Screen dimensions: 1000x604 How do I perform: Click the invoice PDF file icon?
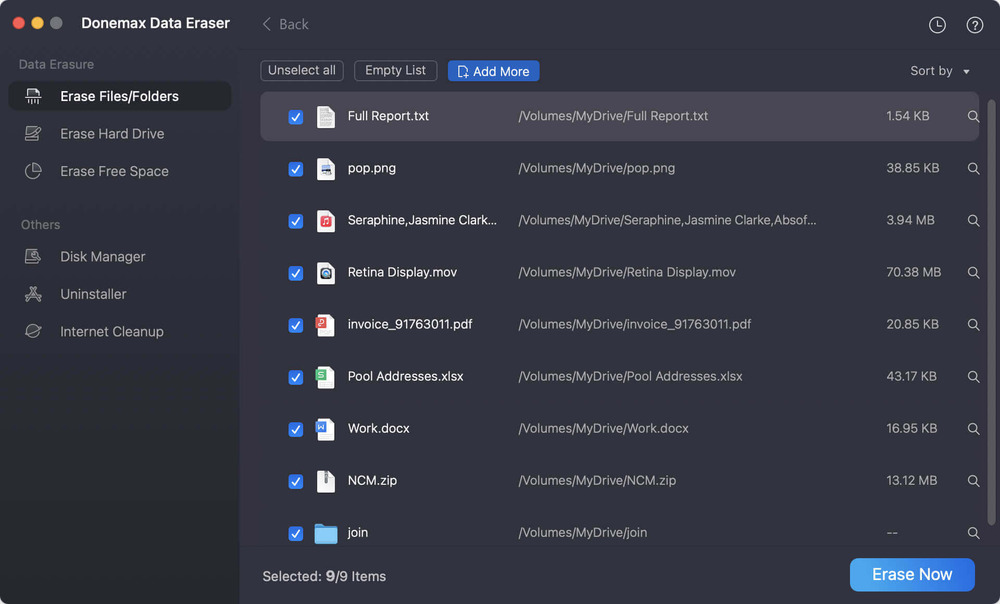[325, 325]
